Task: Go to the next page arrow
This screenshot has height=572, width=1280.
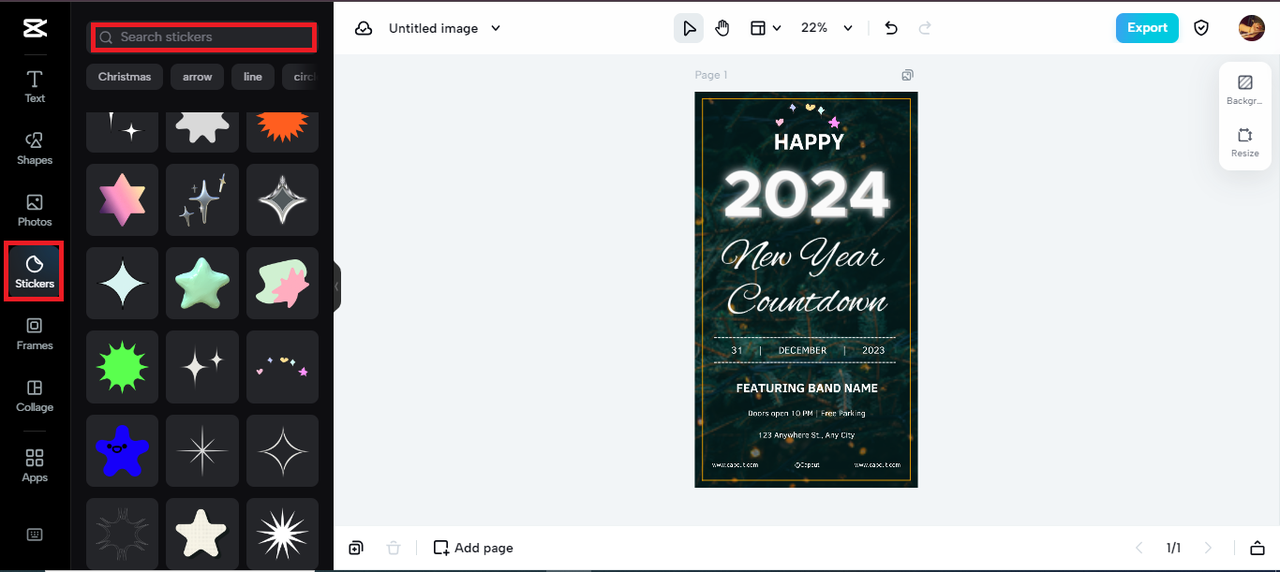Action: tap(1208, 548)
